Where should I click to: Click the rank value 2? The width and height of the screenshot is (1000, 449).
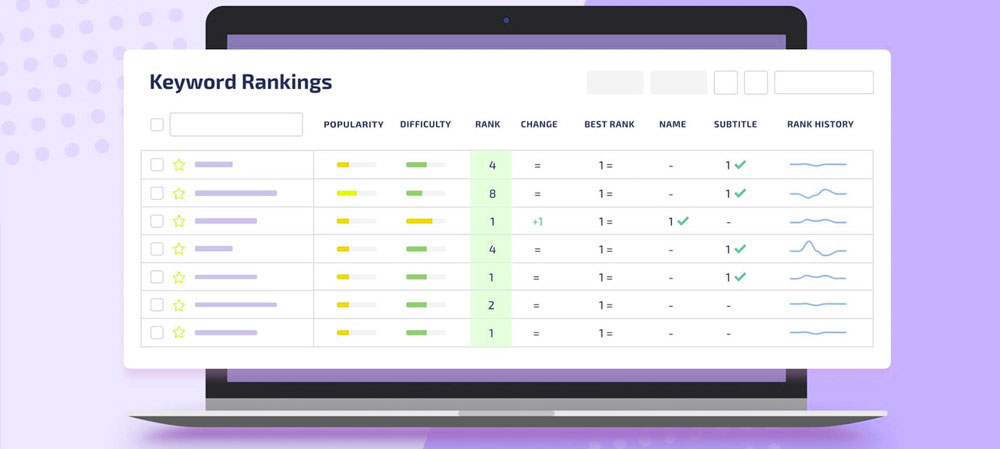[x=491, y=305]
